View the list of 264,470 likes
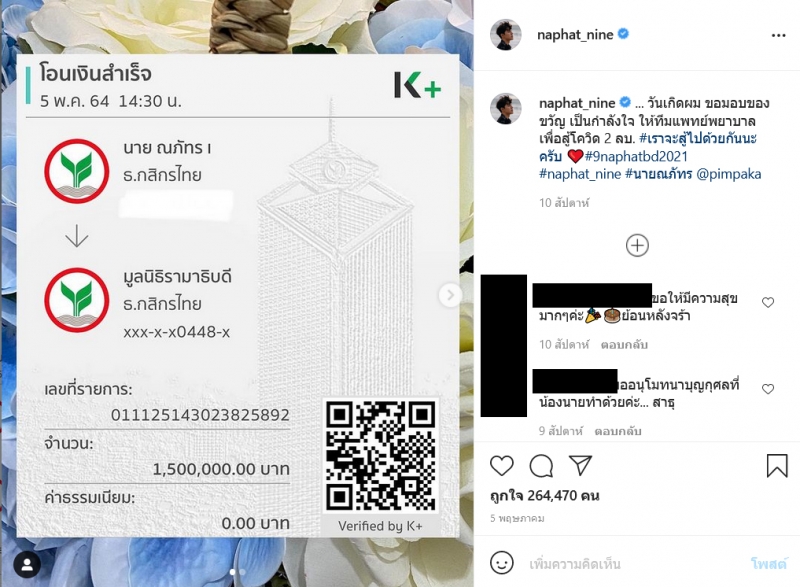The width and height of the screenshot is (800, 587). coord(545,495)
